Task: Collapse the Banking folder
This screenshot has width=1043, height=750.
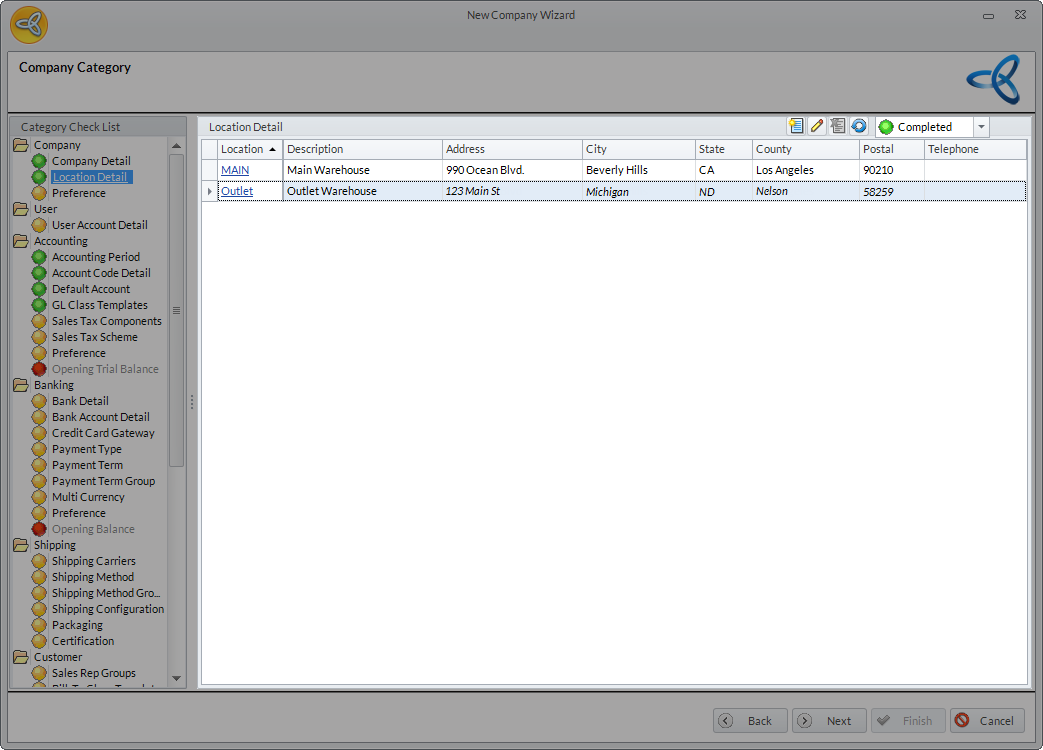Action: click(21, 385)
